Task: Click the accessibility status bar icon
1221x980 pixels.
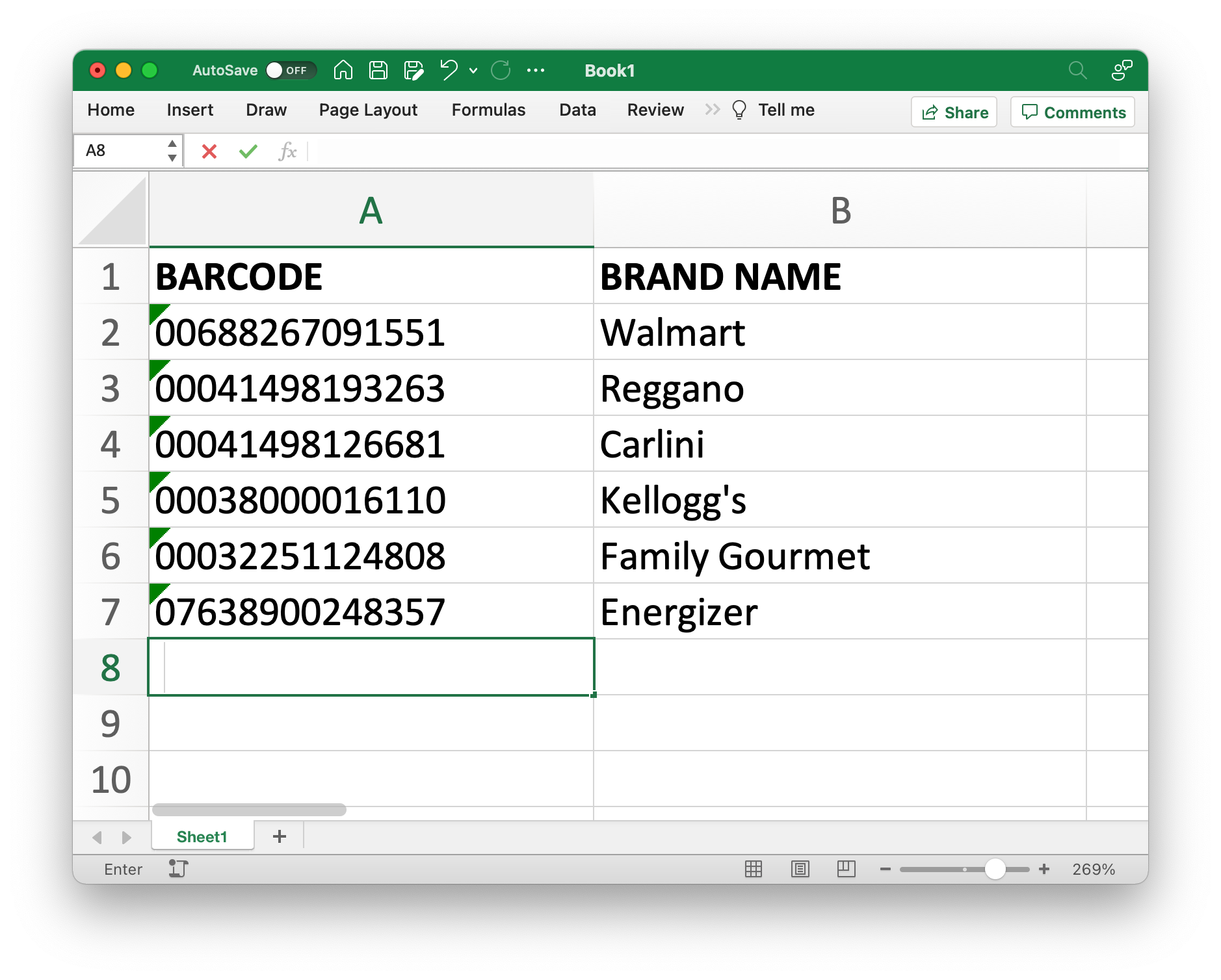Action: pos(178,869)
